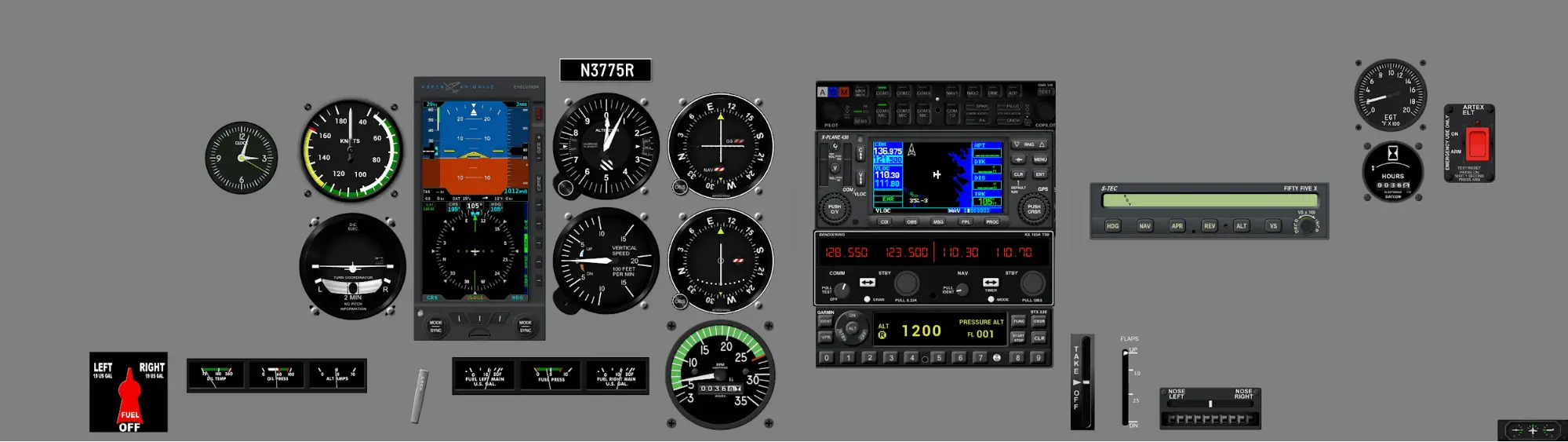1568x442 pixels.
Task: Click the MODE button on the KX 165A
Action: click(991, 299)
